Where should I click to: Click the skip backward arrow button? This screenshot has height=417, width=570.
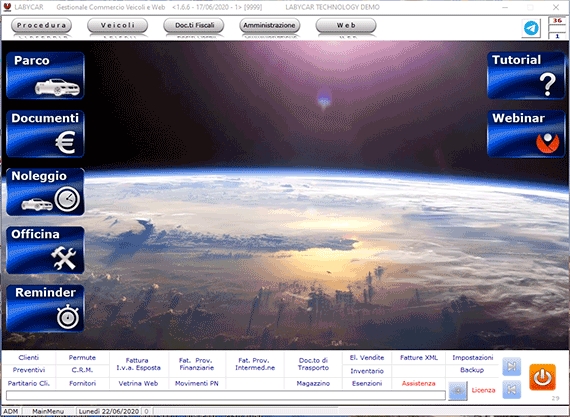(x=511, y=390)
